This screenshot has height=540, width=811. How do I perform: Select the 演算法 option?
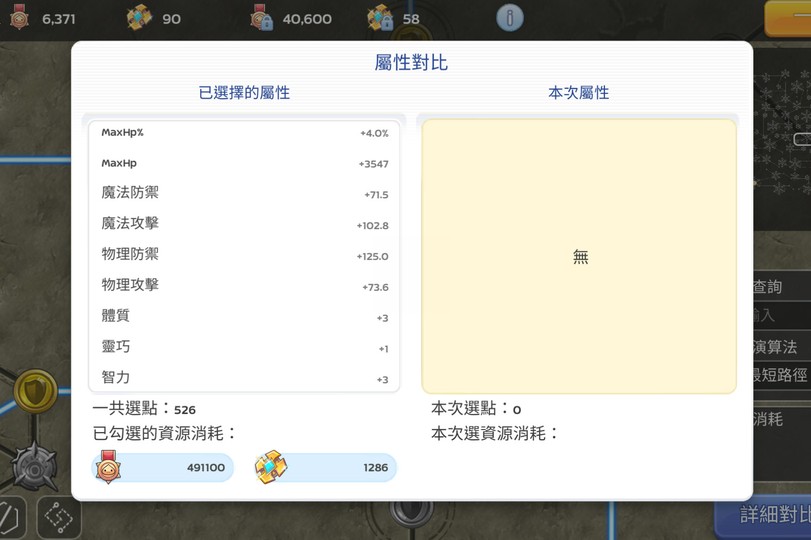[x=774, y=347]
